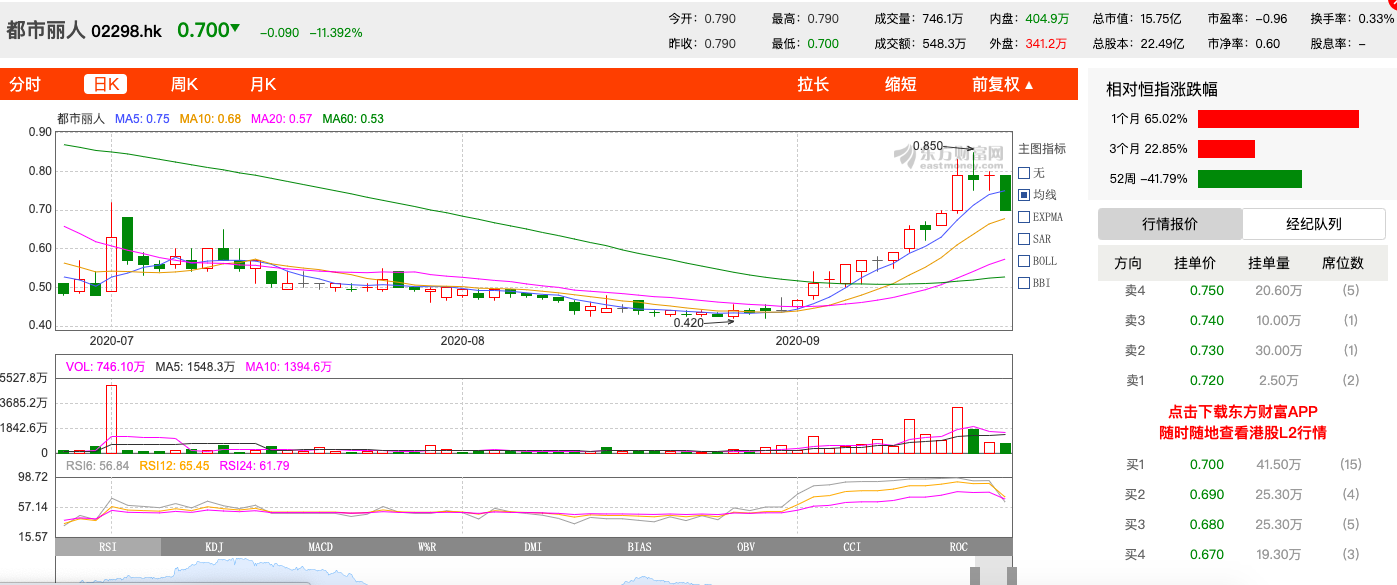This screenshot has width=1397, height=585.
Task: Select the RSI sub-indicator tab
Action: pos(108,547)
